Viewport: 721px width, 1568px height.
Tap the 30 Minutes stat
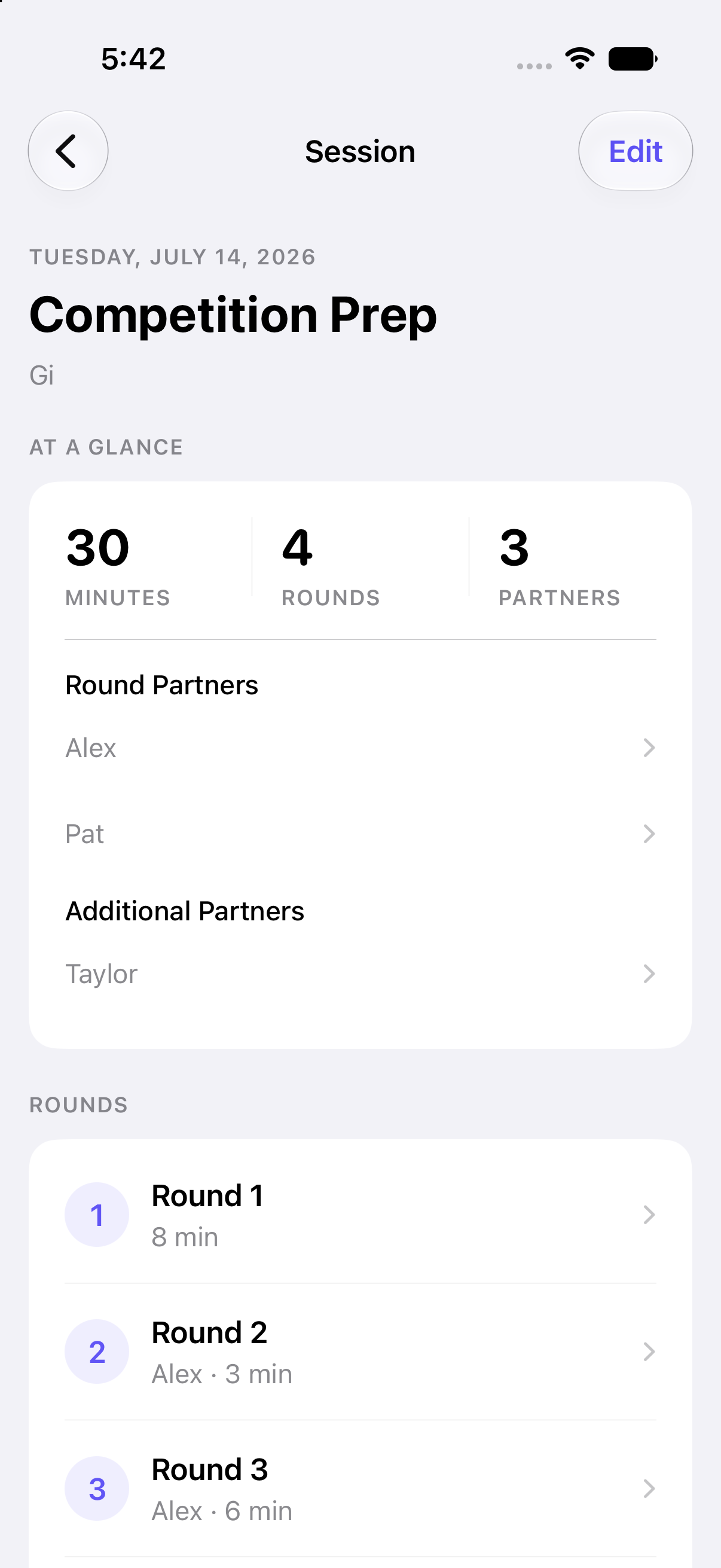(118, 565)
